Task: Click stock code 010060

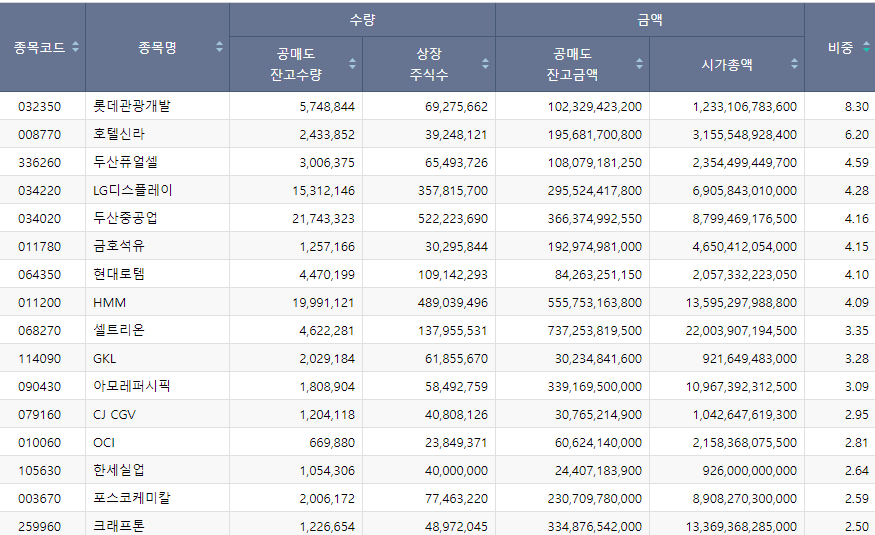Action: [40, 442]
